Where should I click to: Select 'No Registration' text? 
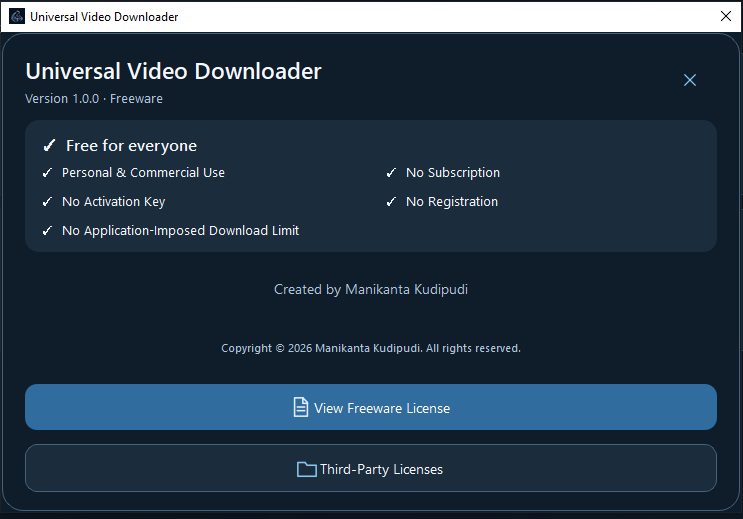click(x=452, y=202)
